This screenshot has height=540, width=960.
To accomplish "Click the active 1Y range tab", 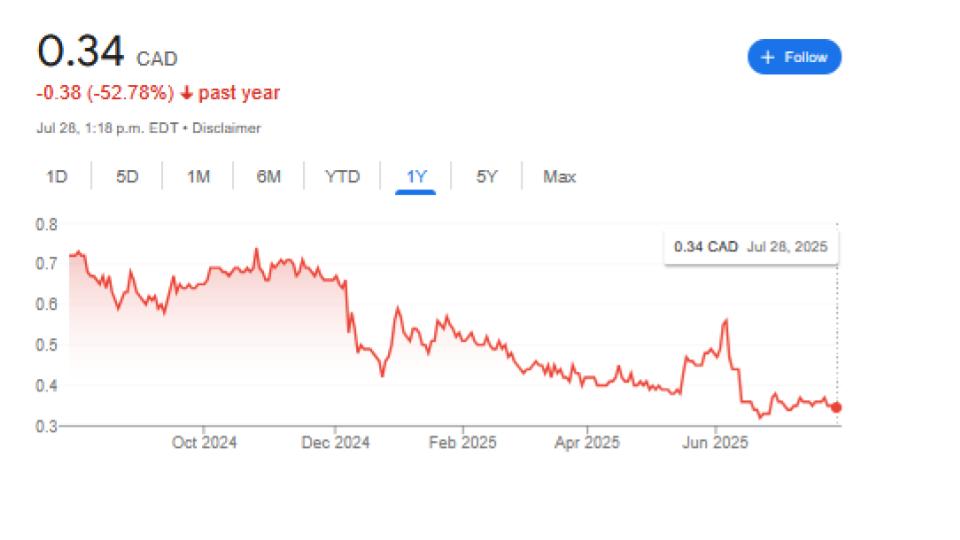I will tap(416, 177).
